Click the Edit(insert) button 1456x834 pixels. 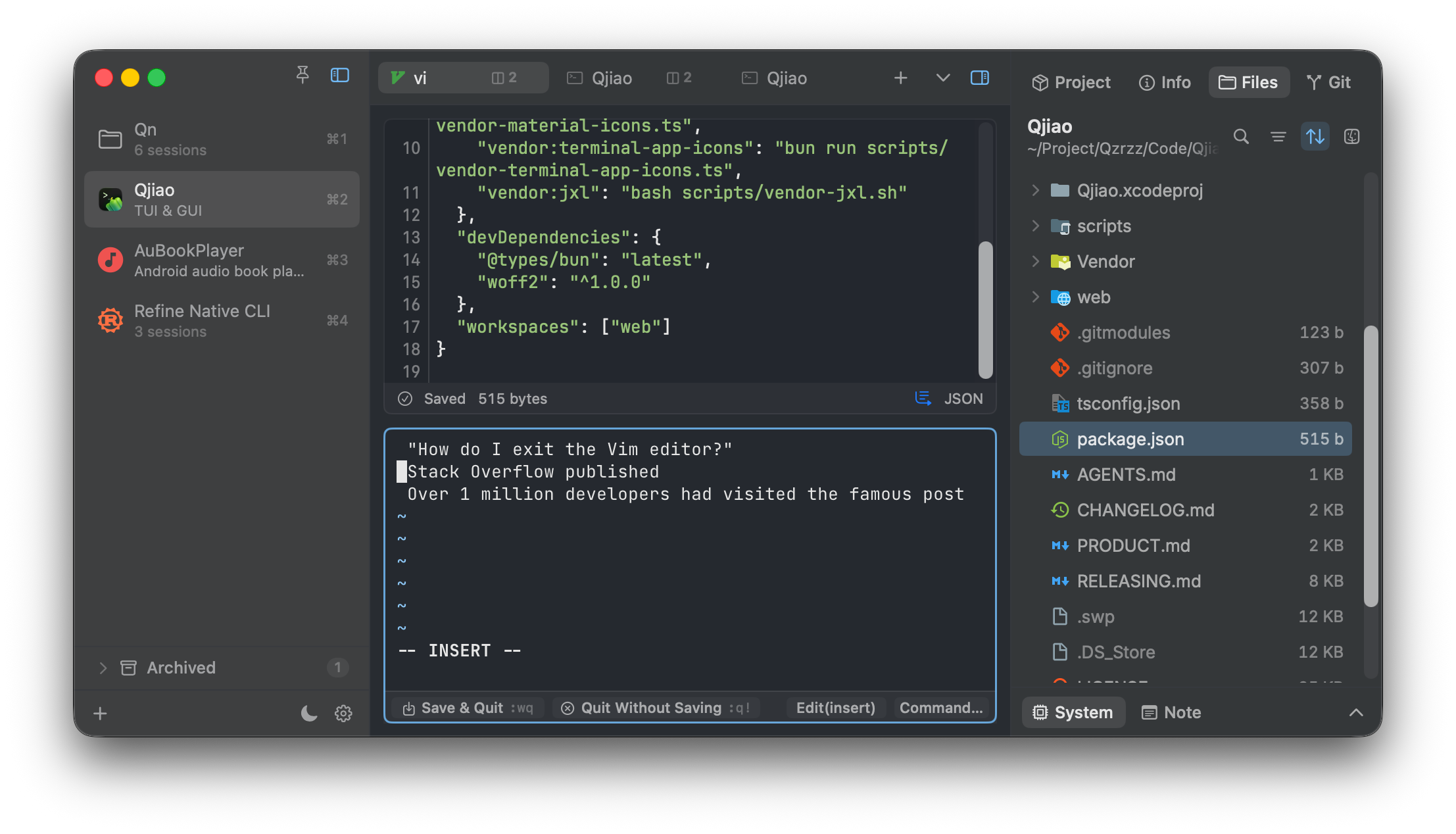pyautogui.click(x=835, y=708)
